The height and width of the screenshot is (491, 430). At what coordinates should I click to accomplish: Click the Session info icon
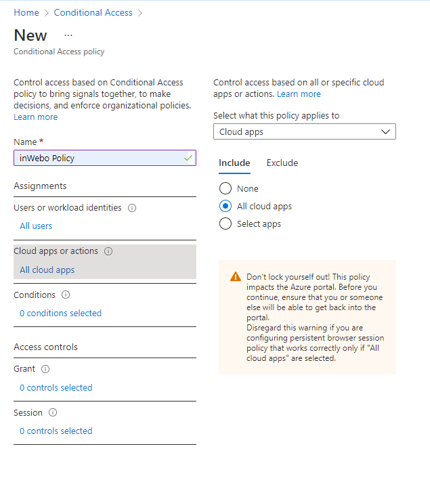tap(53, 413)
